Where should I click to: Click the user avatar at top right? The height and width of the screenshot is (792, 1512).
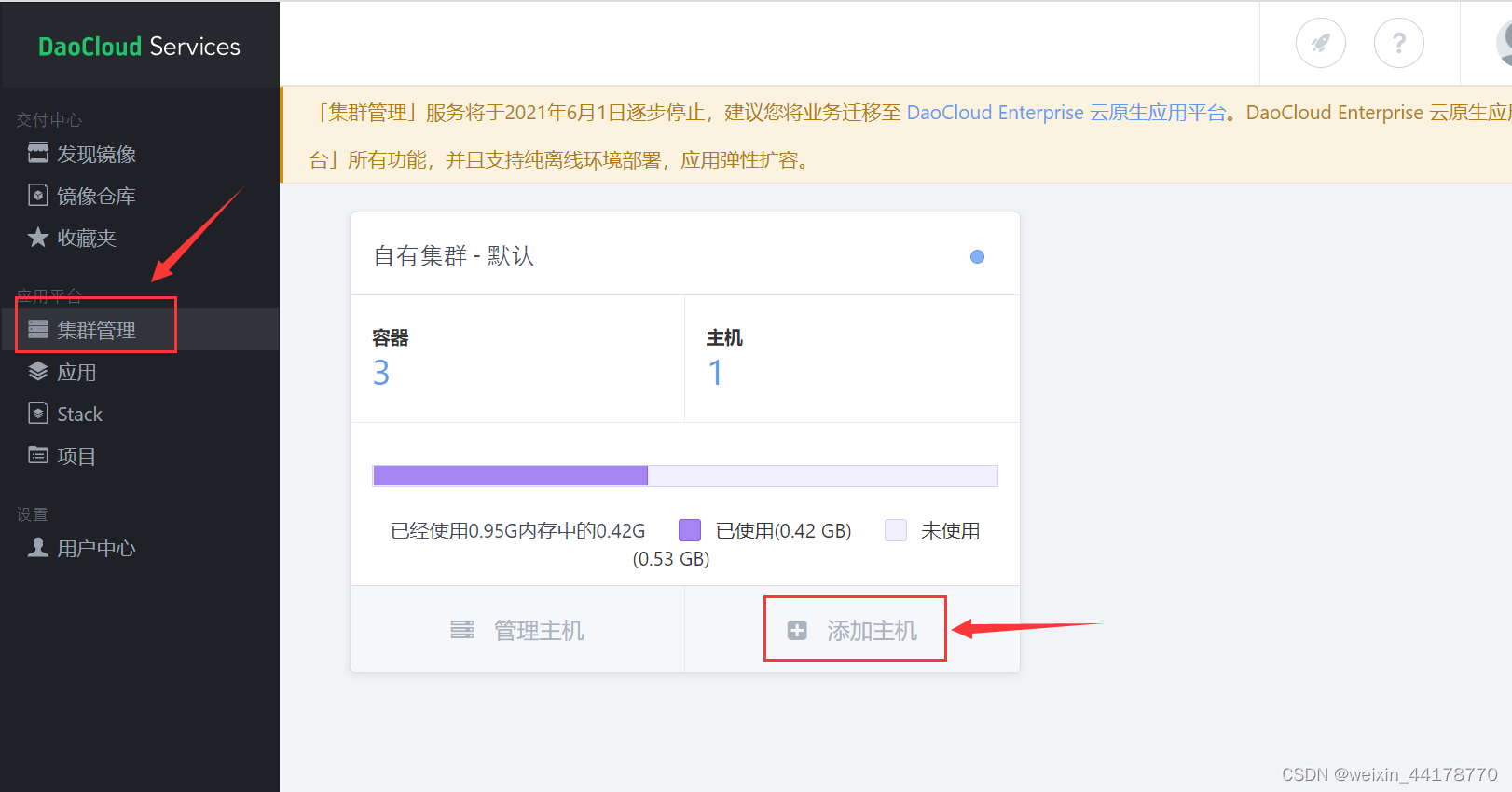pos(1504,43)
